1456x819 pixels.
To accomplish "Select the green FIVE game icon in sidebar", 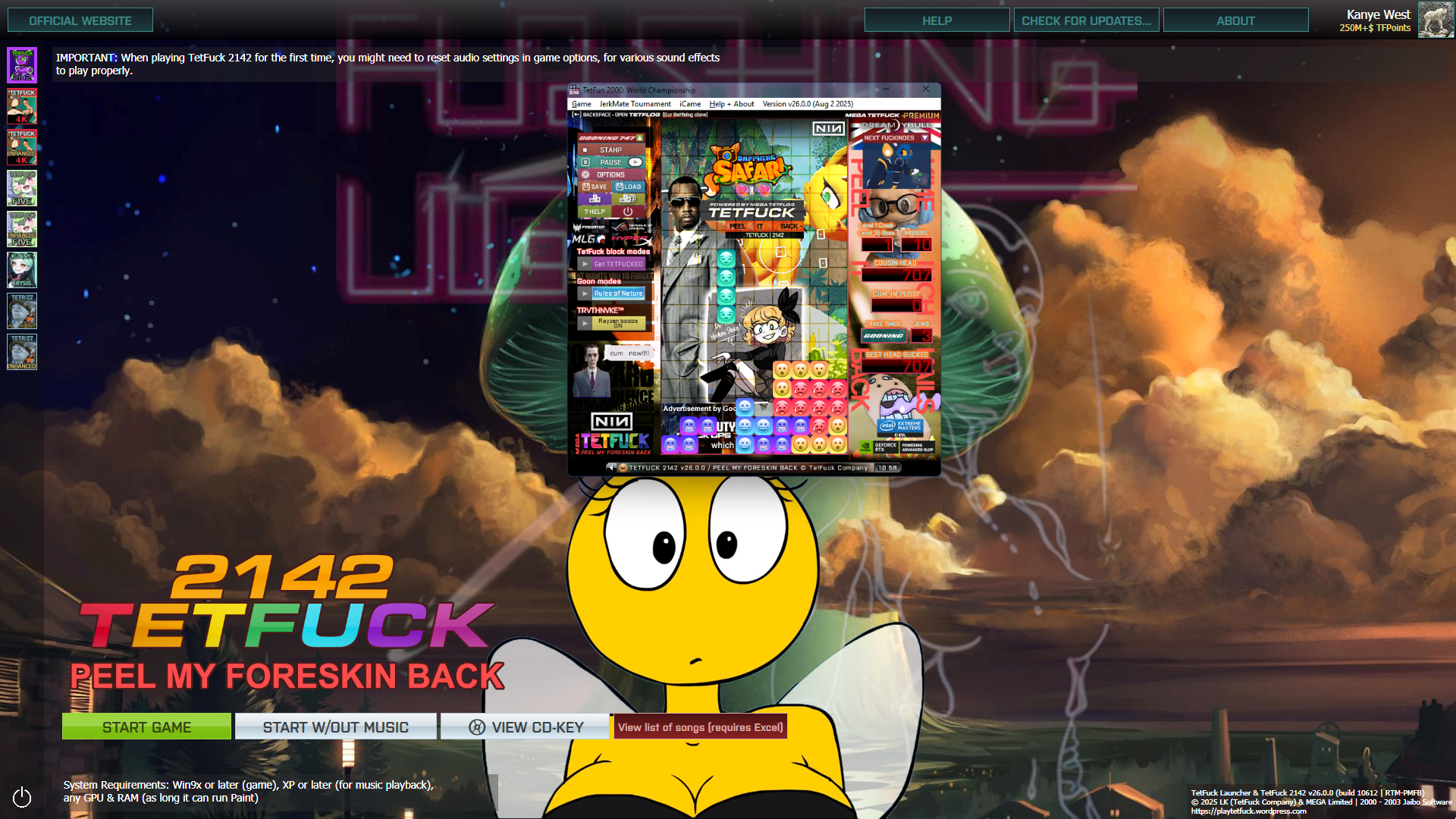I will point(22,188).
